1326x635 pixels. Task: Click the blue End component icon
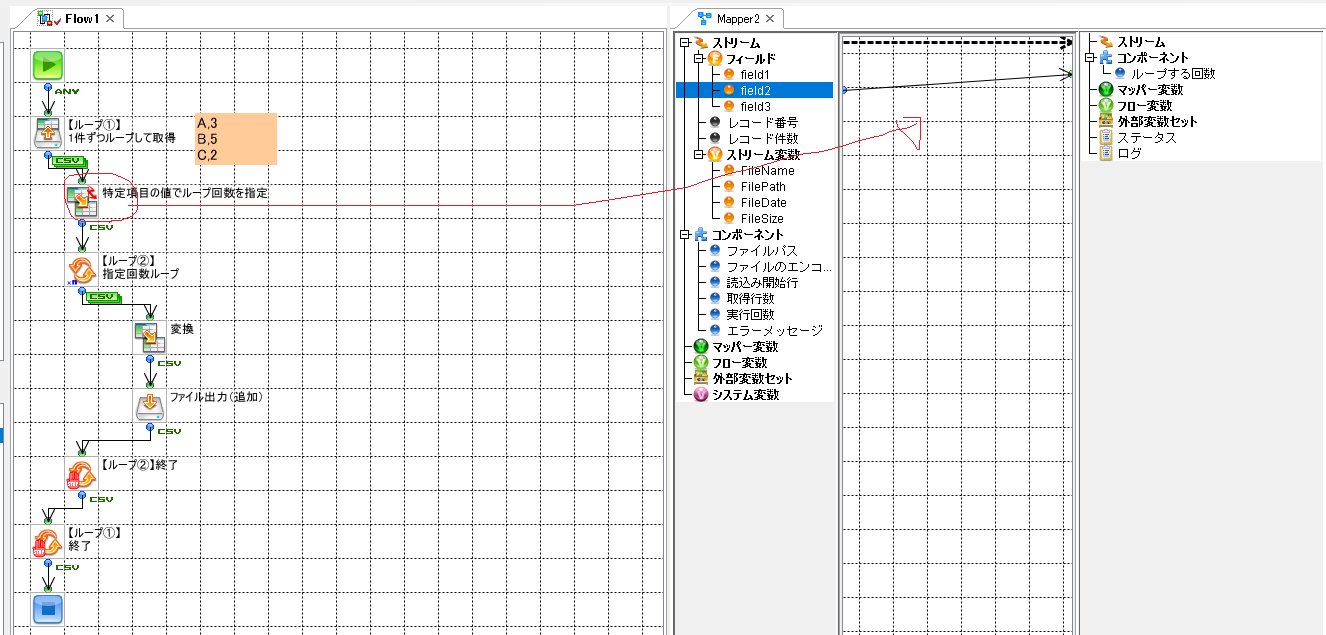tap(48, 608)
